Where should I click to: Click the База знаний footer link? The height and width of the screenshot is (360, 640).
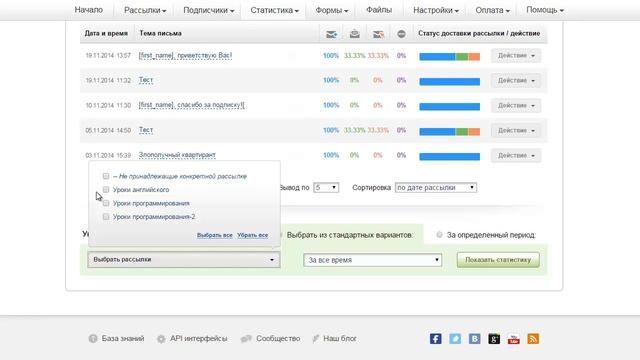click(123, 338)
